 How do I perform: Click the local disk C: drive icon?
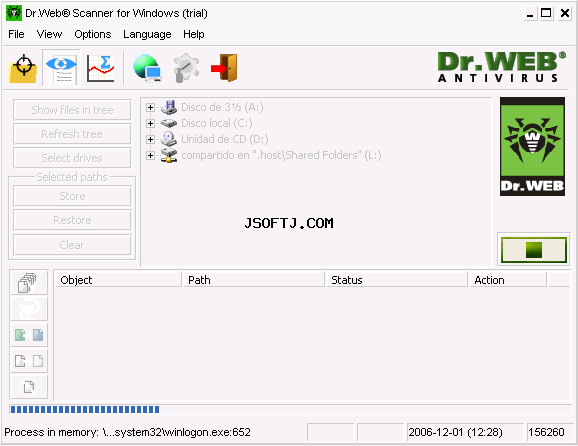click(x=169, y=123)
